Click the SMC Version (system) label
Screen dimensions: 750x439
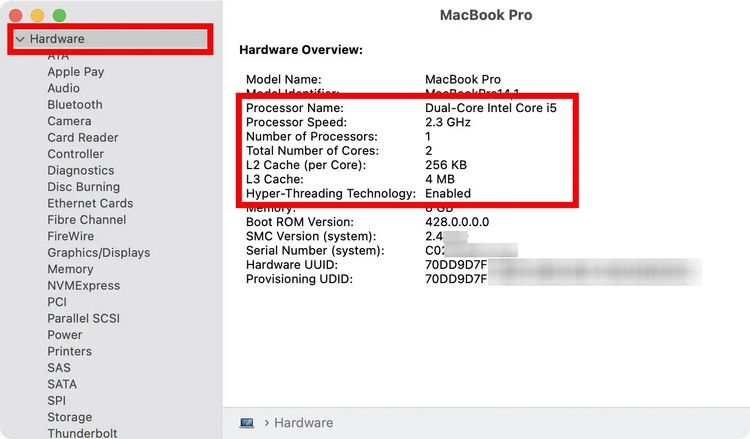click(x=311, y=236)
